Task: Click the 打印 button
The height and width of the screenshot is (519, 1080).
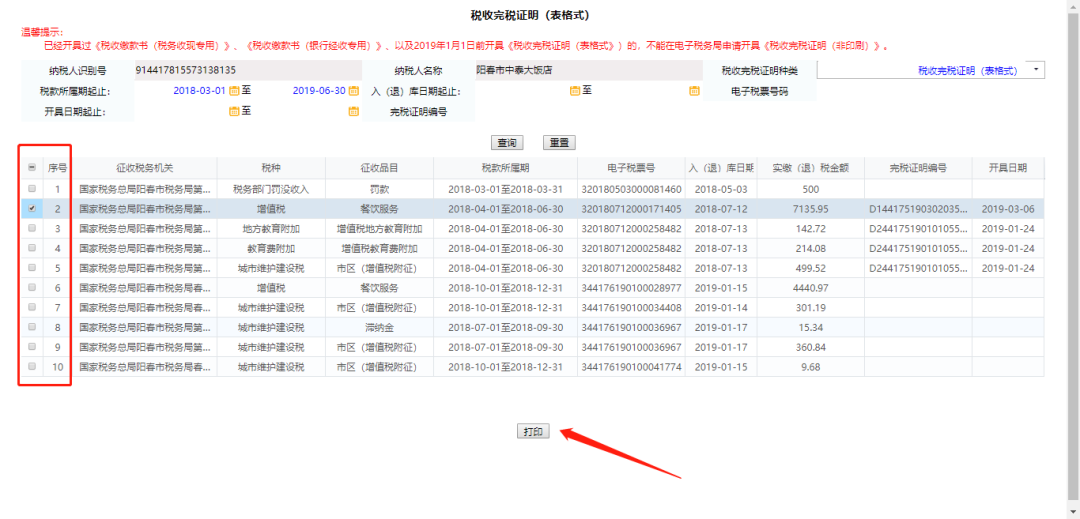Action: pyautogui.click(x=533, y=431)
